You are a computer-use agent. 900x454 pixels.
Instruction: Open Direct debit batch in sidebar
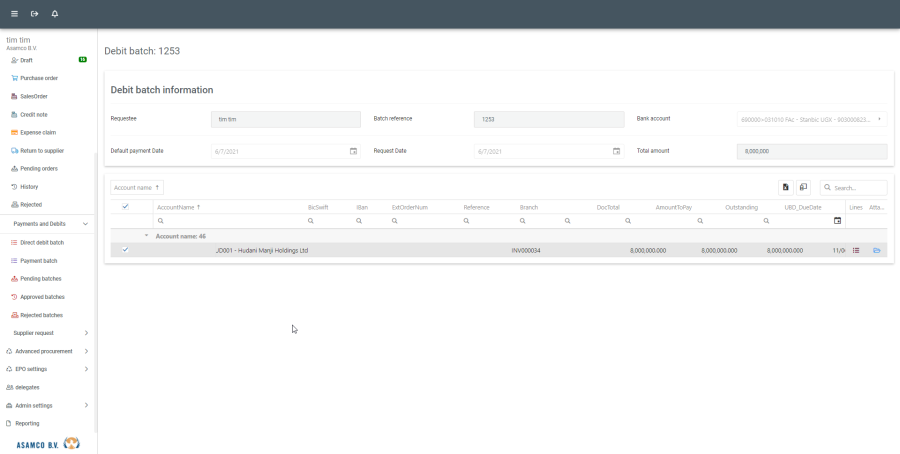tap(42, 242)
